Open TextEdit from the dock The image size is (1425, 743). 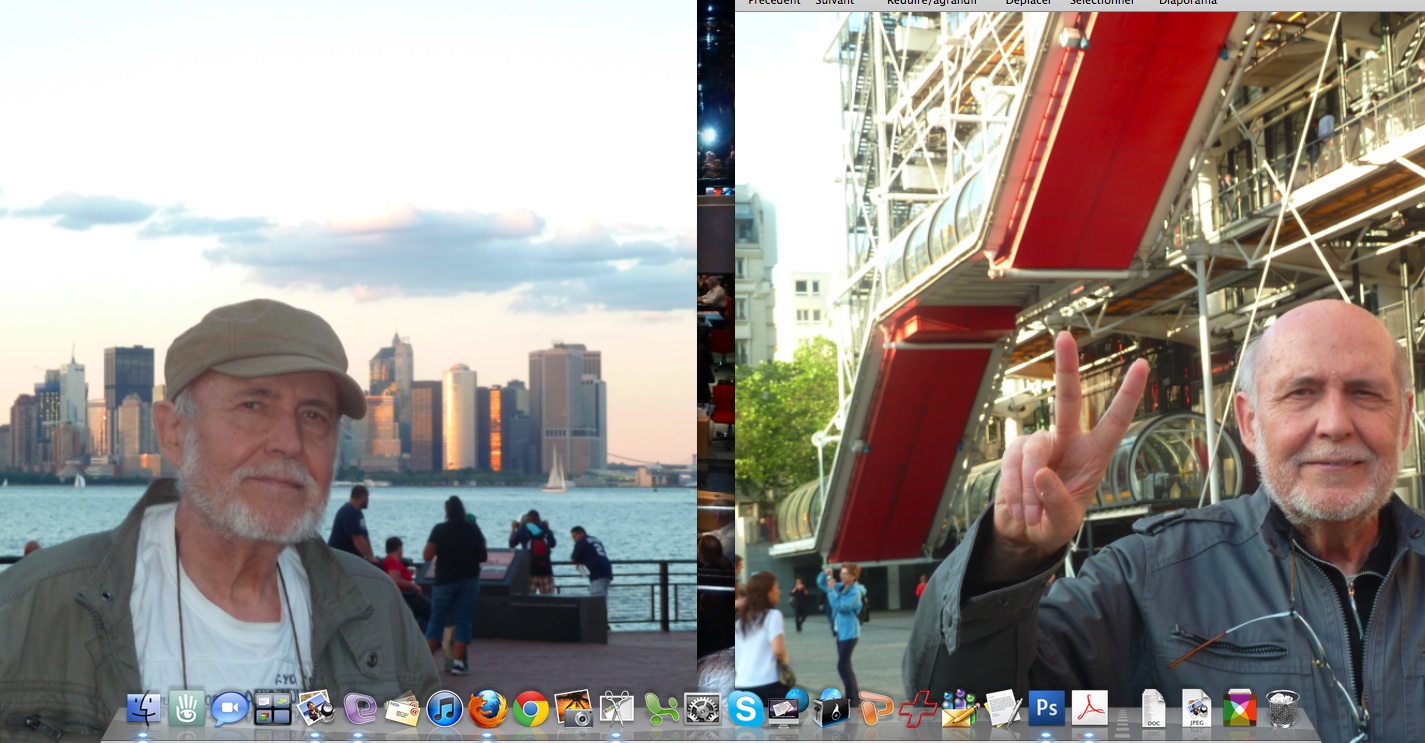tap(1003, 709)
